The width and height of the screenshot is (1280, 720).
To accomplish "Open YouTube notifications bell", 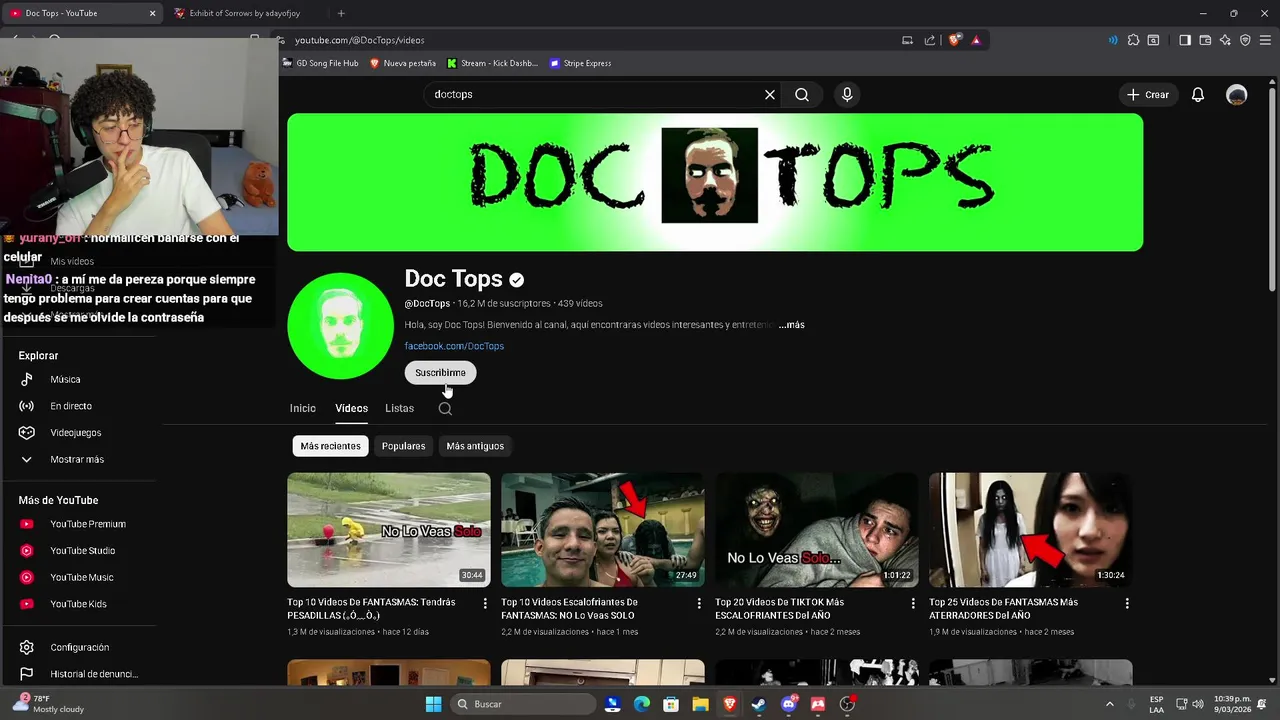I will 1197,95.
